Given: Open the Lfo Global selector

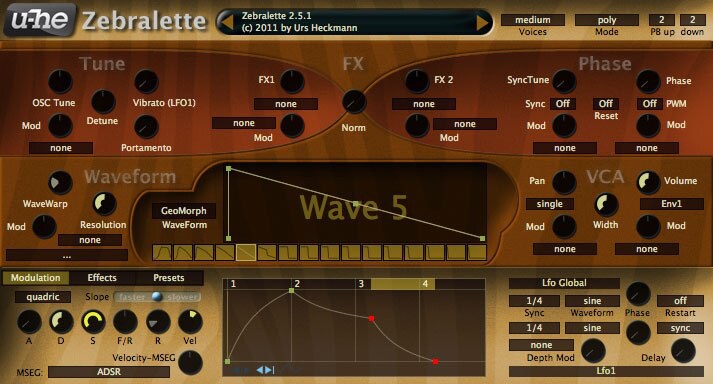Looking at the screenshot, I should pyautogui.click(x=564, y=283).
